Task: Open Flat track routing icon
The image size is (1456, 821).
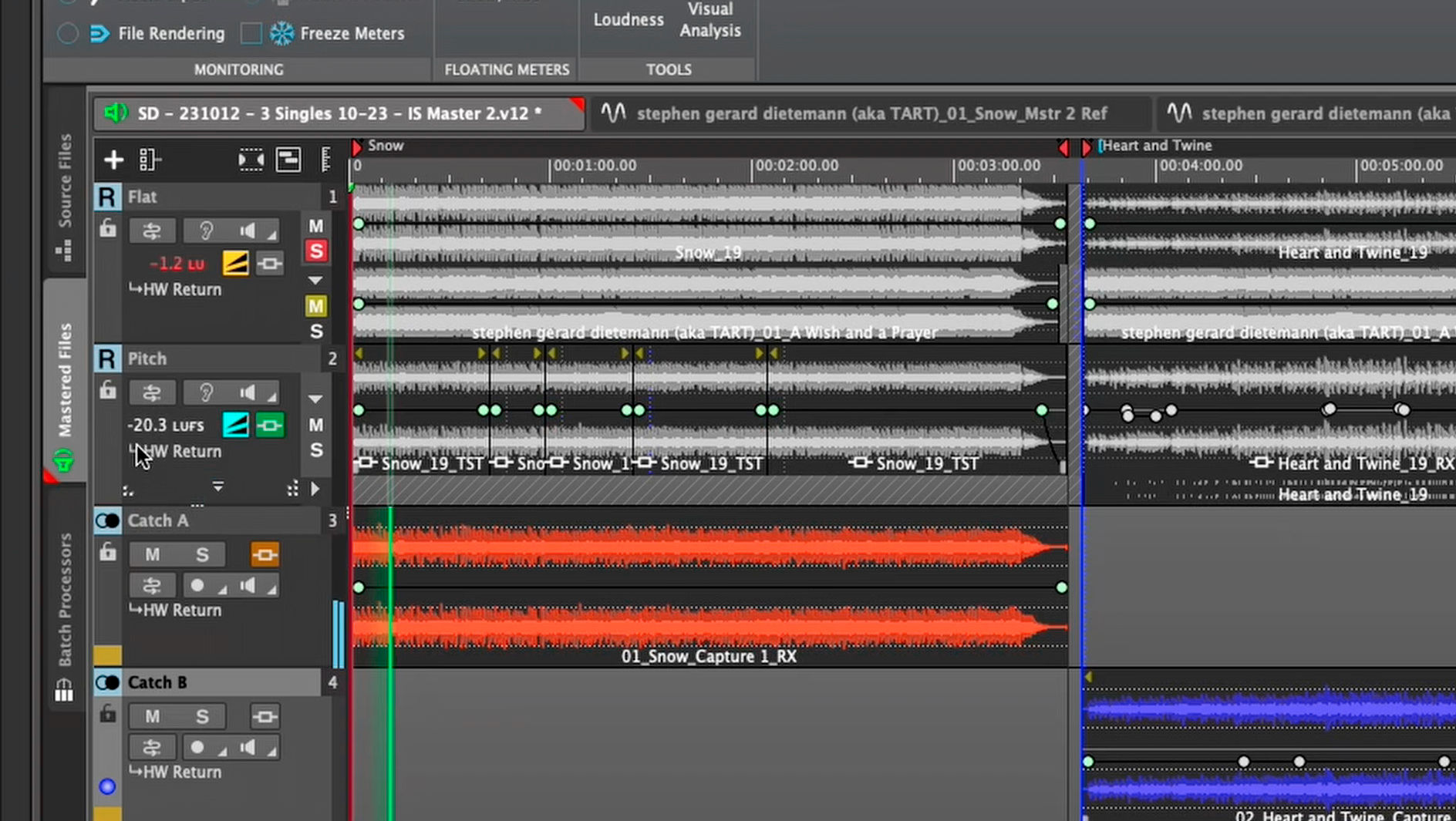Action: (152, 230)
